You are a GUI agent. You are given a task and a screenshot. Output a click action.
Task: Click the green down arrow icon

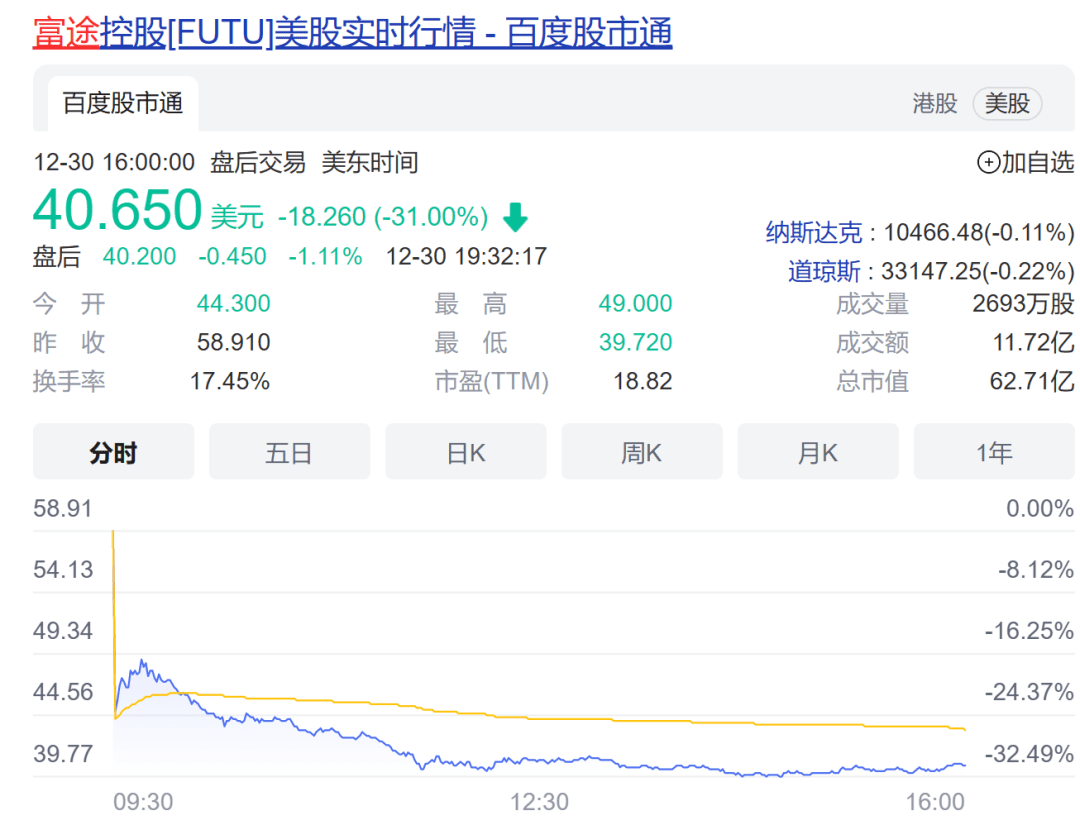coord(514,217)
